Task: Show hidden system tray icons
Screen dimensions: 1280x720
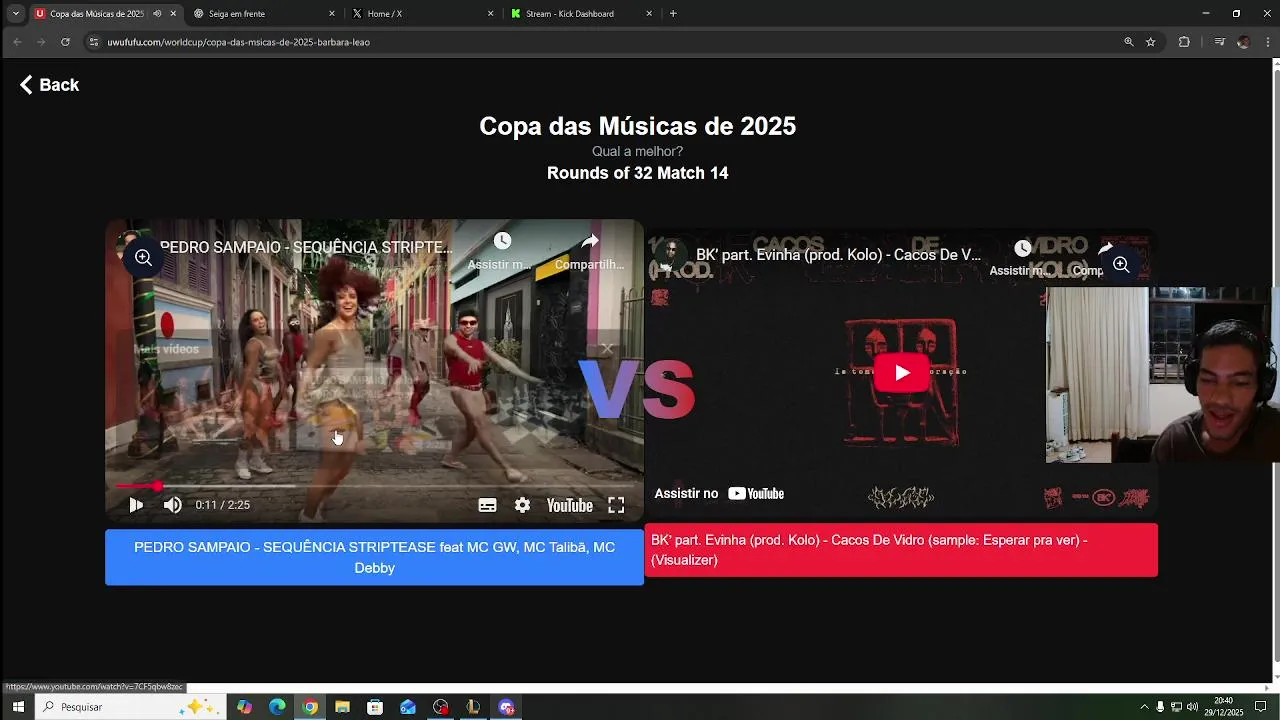Action: point(1144,707)
